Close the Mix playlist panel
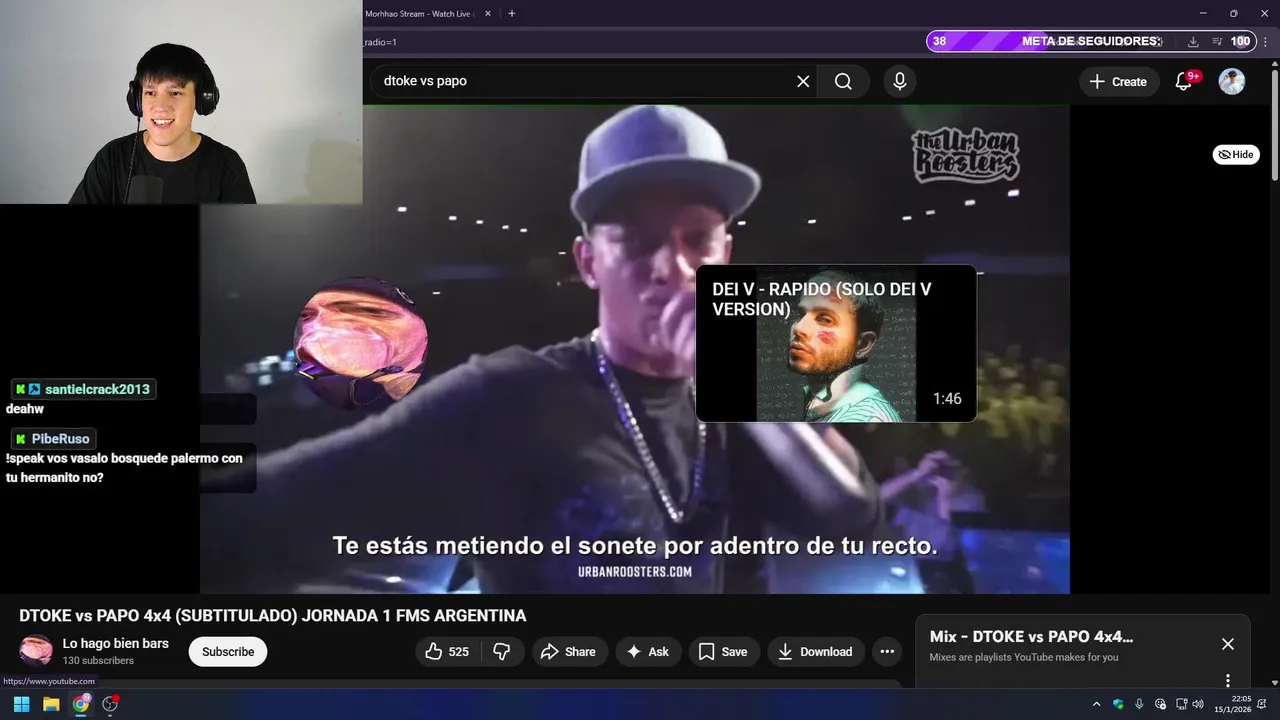Screen dimensions: 1280x720 pos(1228,644)
